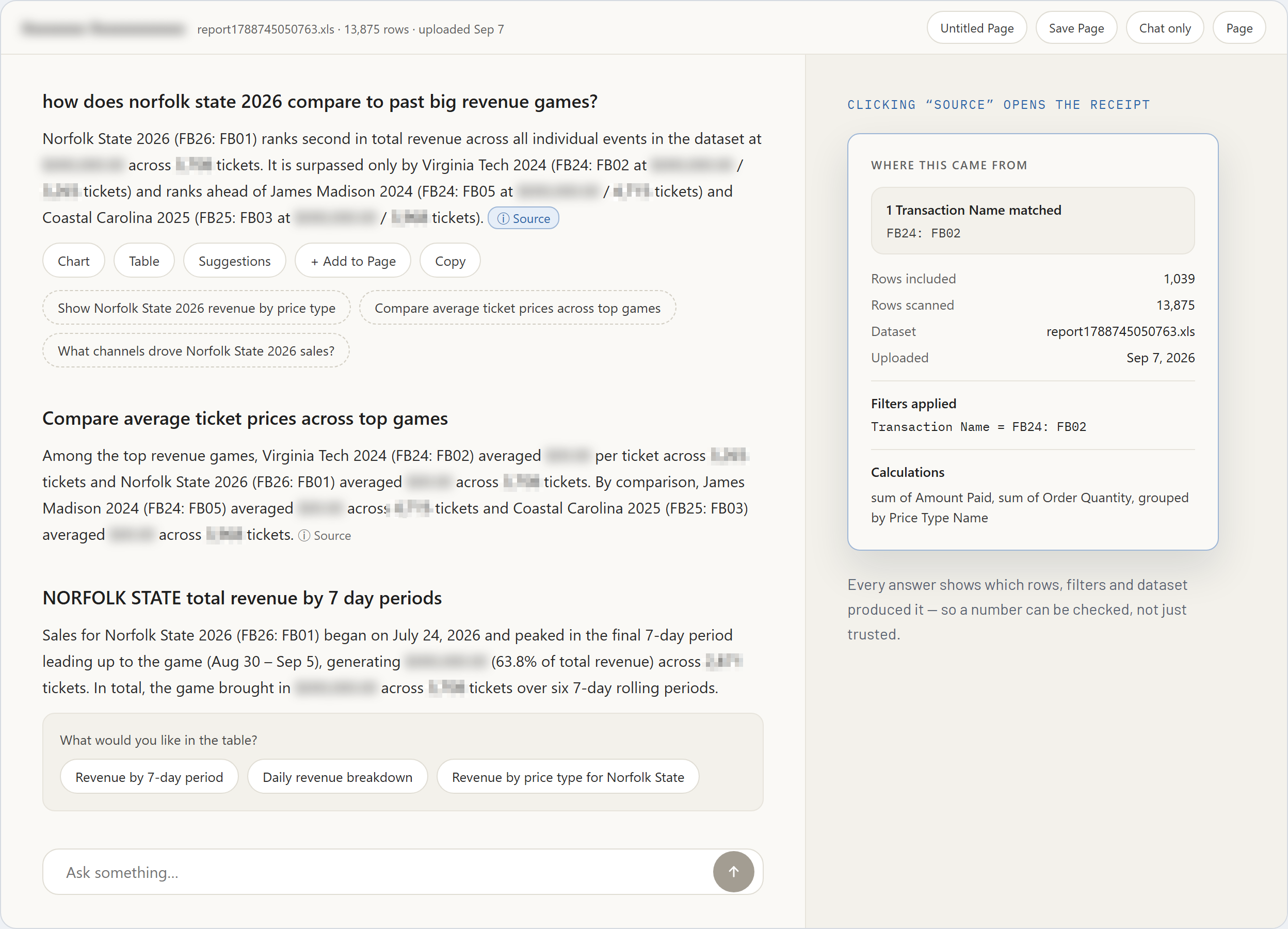The height and width of the screenshot is (929, 1288).
Task: Click the heading 'how does norfolk state 2026 compare'
Action: [320, 101]
